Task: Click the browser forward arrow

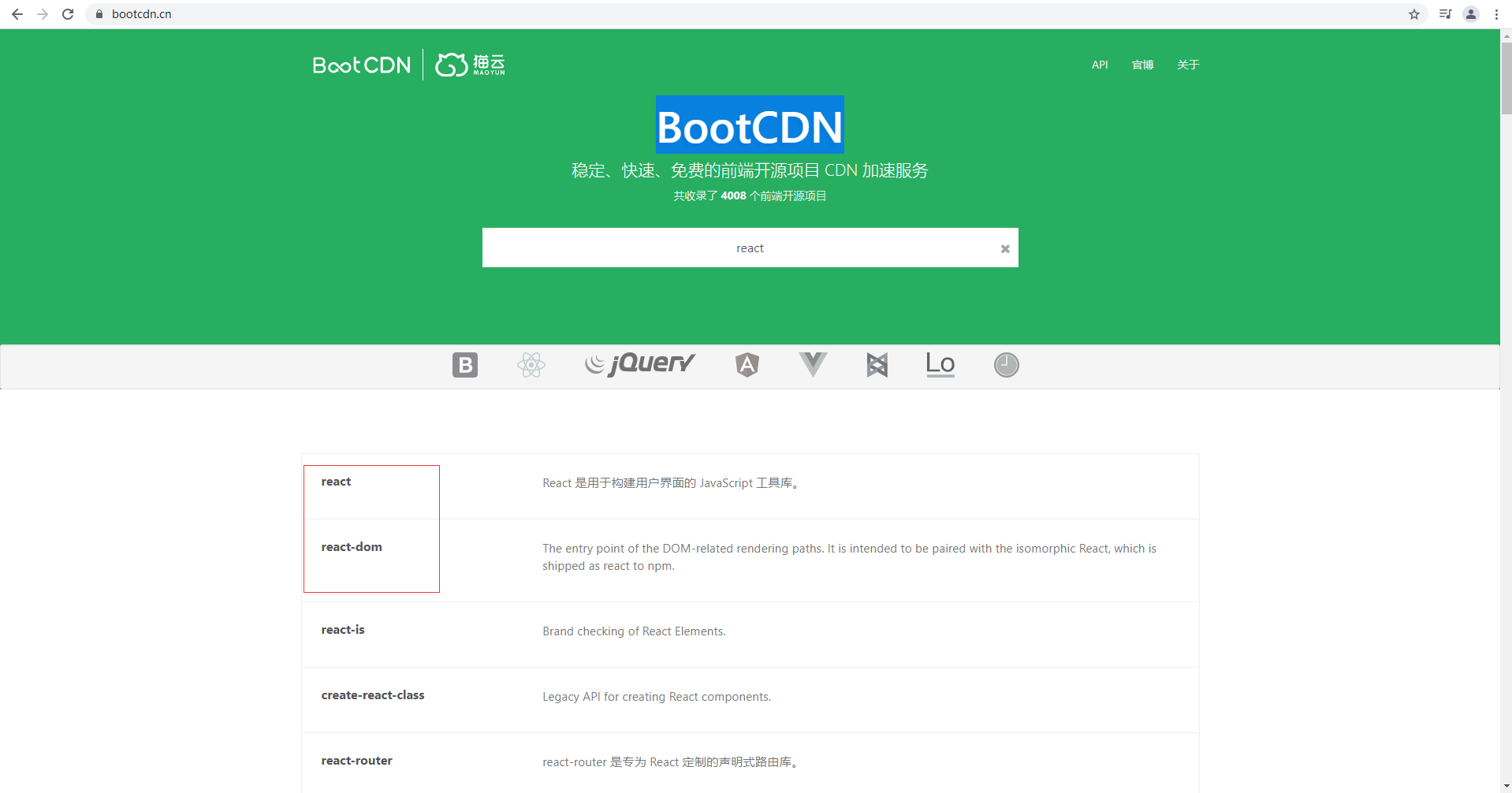Action: point(43,14)
